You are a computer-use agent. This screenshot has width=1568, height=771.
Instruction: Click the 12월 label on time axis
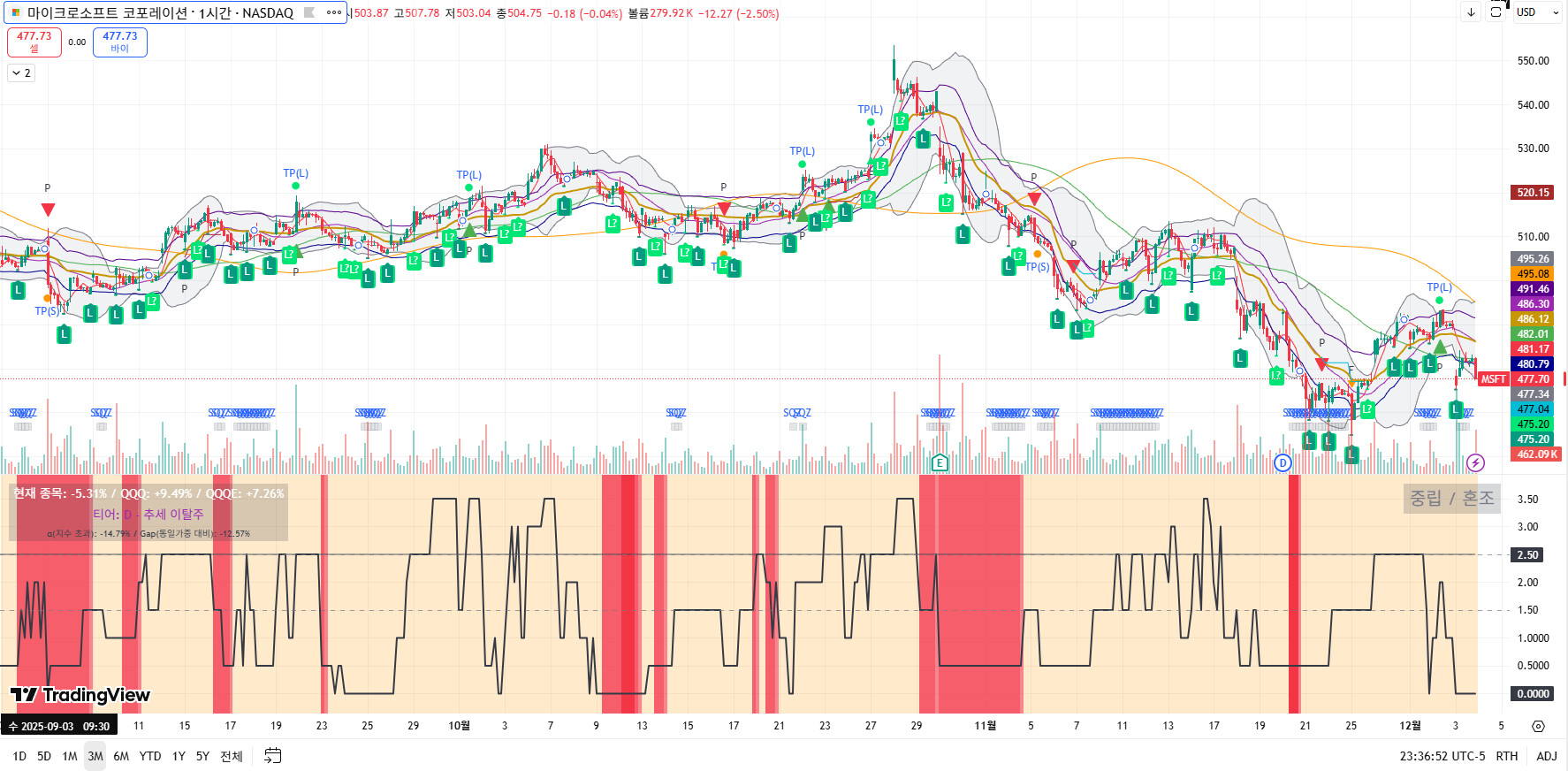[x=1410, y=726]
